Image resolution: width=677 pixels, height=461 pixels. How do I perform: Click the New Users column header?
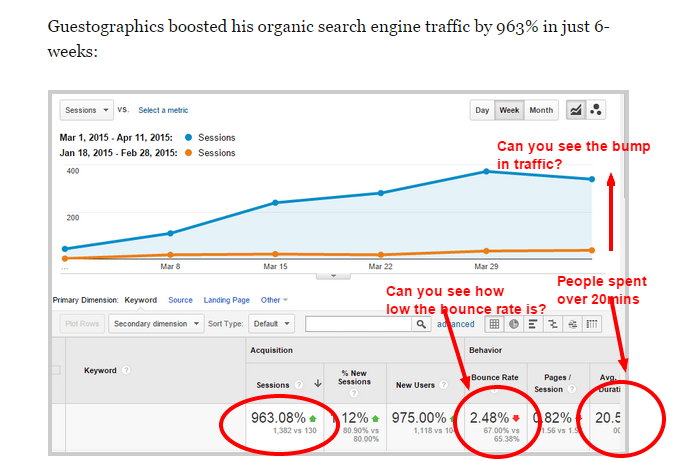[415, 385]
